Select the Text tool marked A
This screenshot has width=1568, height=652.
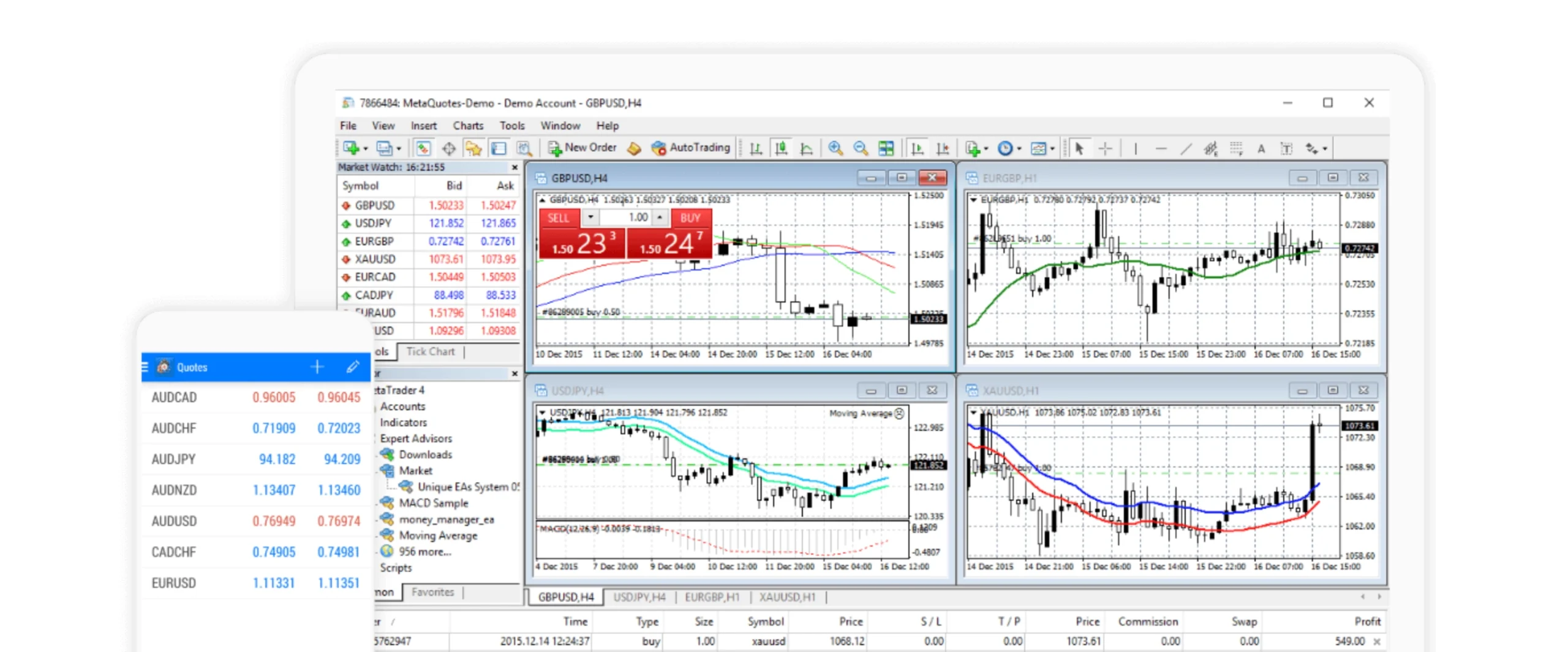1261,148
